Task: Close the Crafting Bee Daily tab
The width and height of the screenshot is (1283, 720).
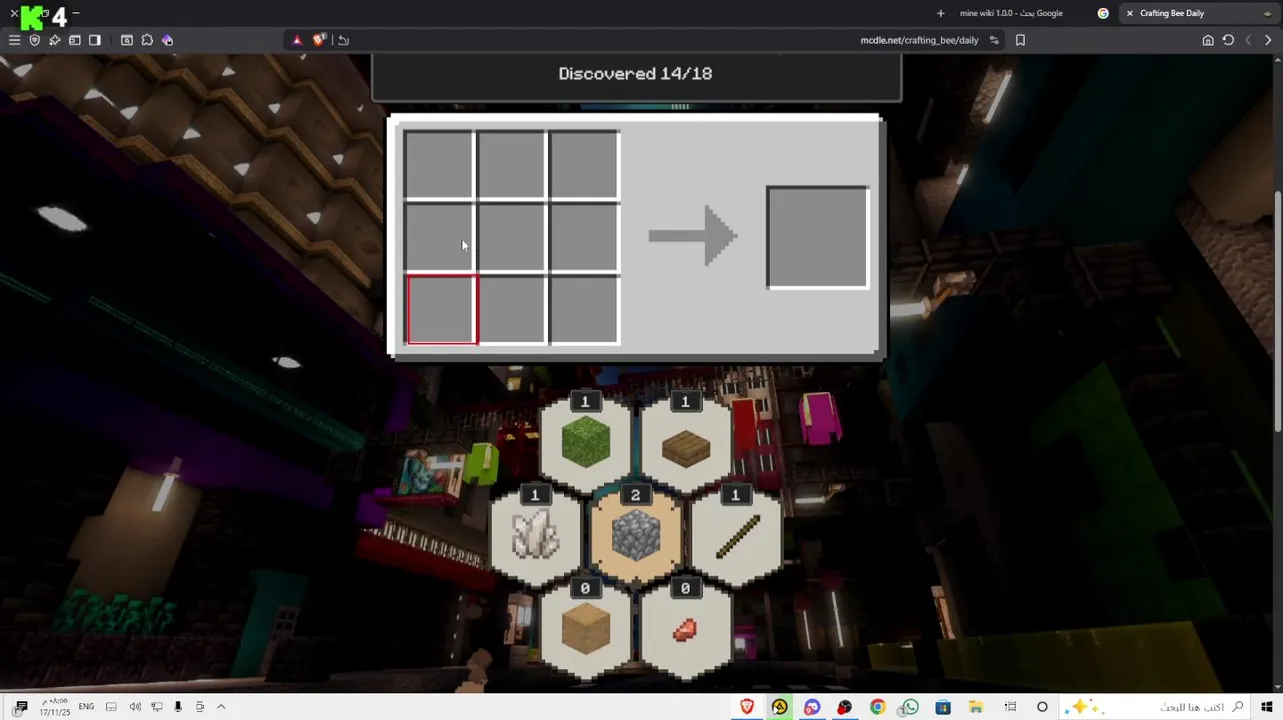Action: [1130, 13]
